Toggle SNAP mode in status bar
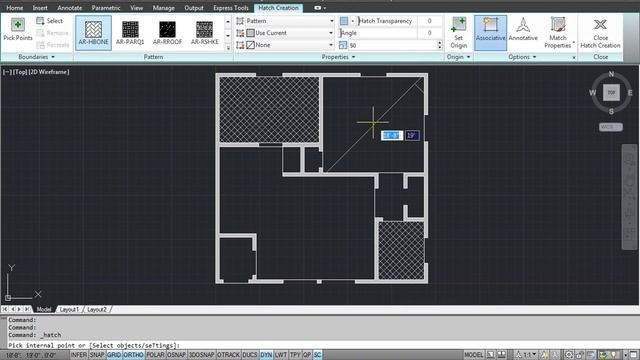 pyautogui.click(x=97, y=355)
